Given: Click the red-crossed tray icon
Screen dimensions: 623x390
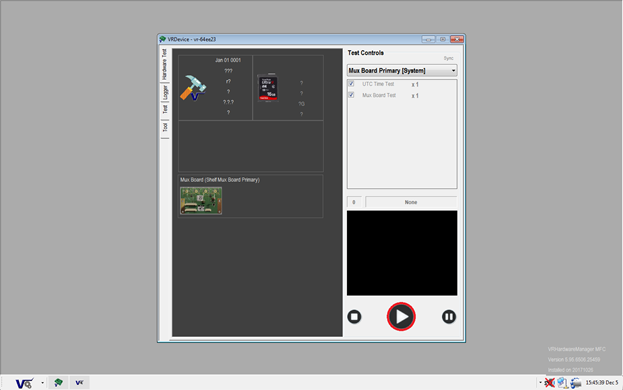Looking at the screenshot, I should [x=549, y=382].
